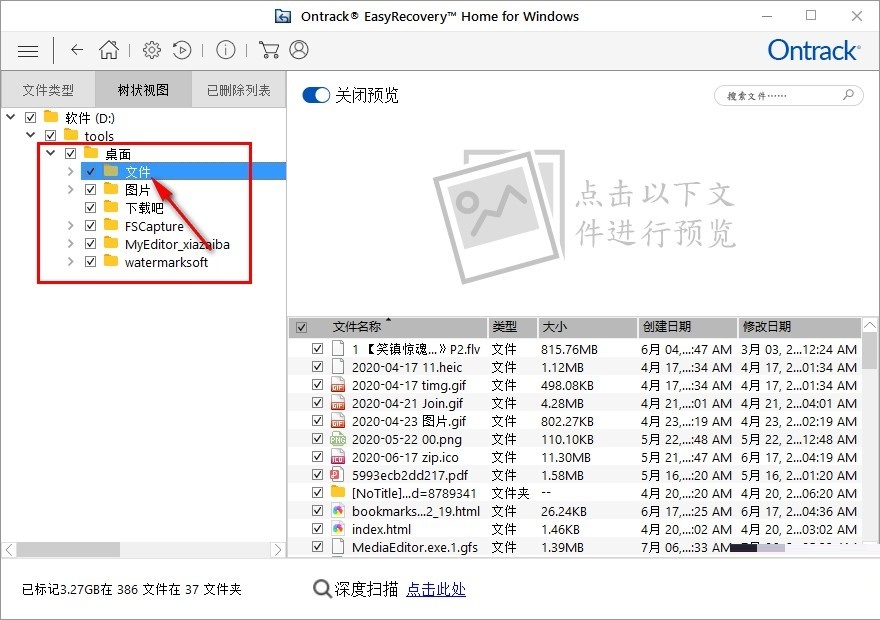Expand the FSCapture folder node

[70, 226]
